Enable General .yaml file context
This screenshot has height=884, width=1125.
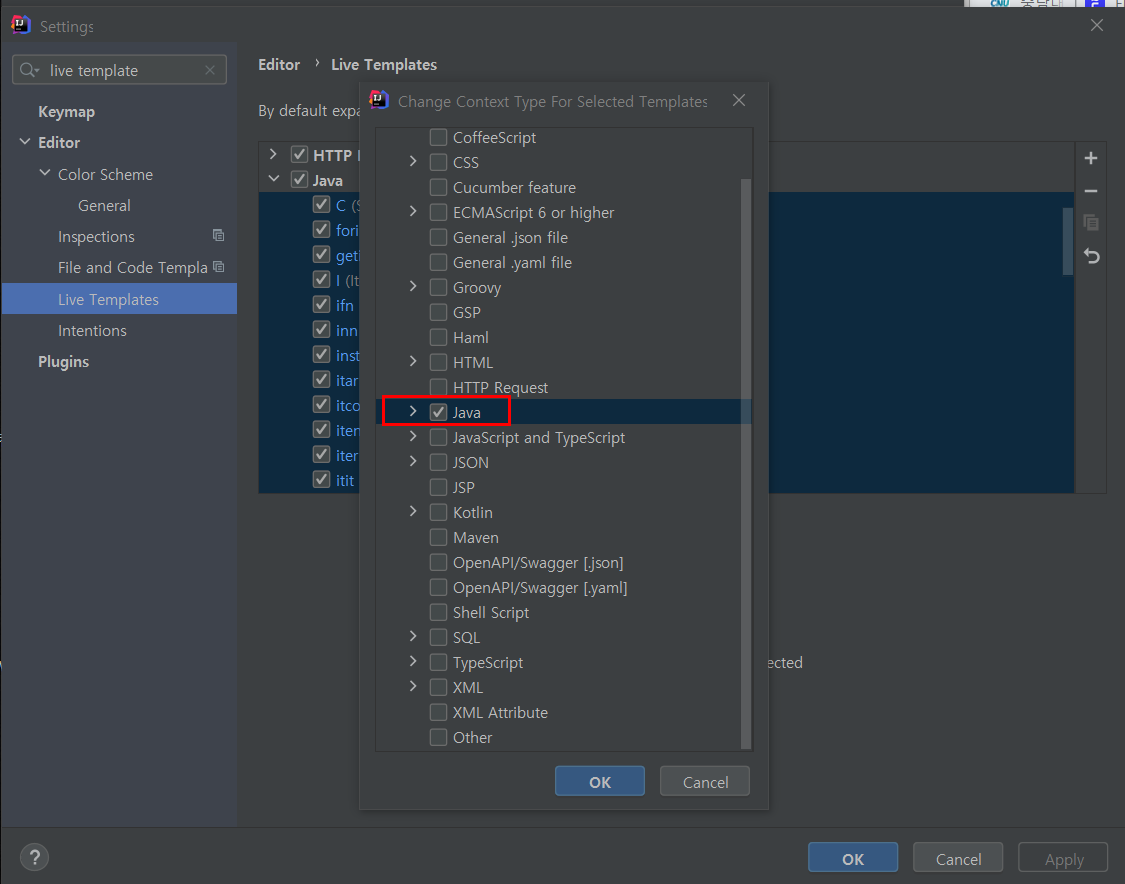[438, 263]
